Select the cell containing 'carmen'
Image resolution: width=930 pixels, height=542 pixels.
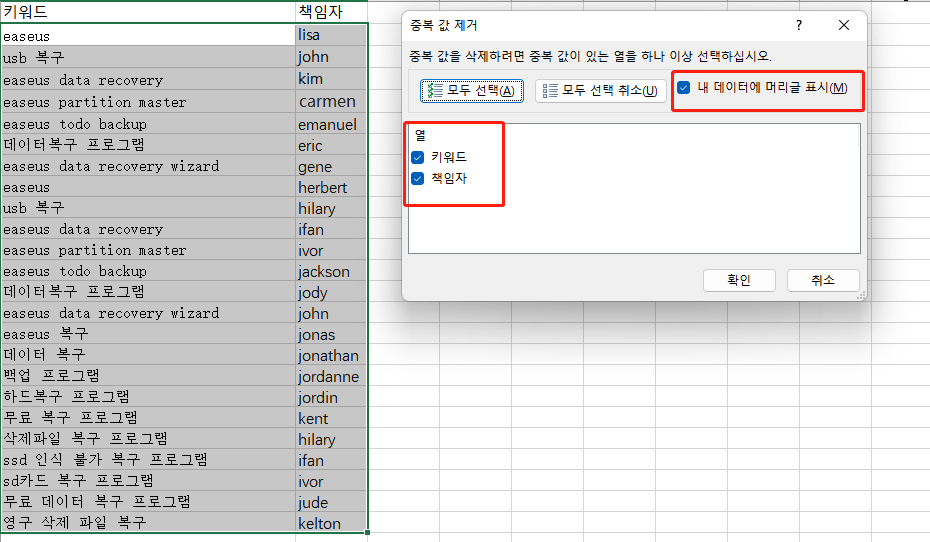332,101
